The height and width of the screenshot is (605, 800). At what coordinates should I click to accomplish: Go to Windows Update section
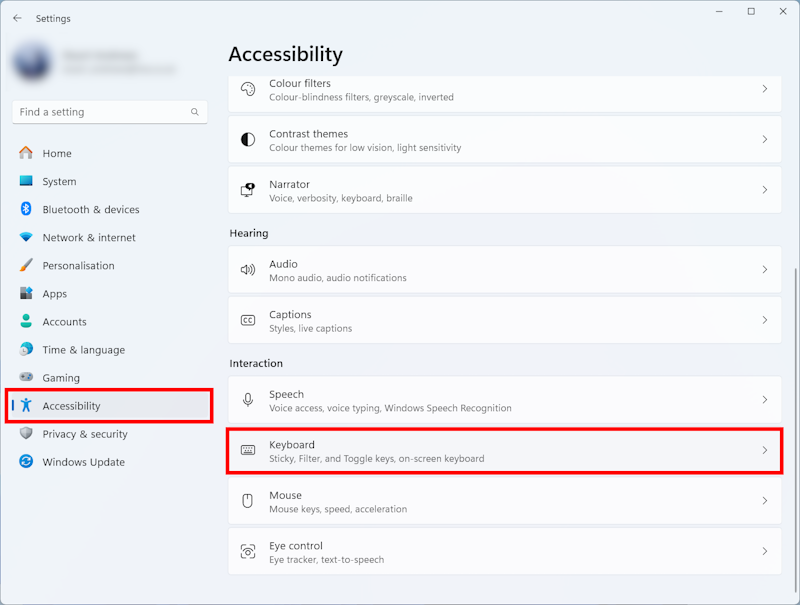tap(83, 462)
